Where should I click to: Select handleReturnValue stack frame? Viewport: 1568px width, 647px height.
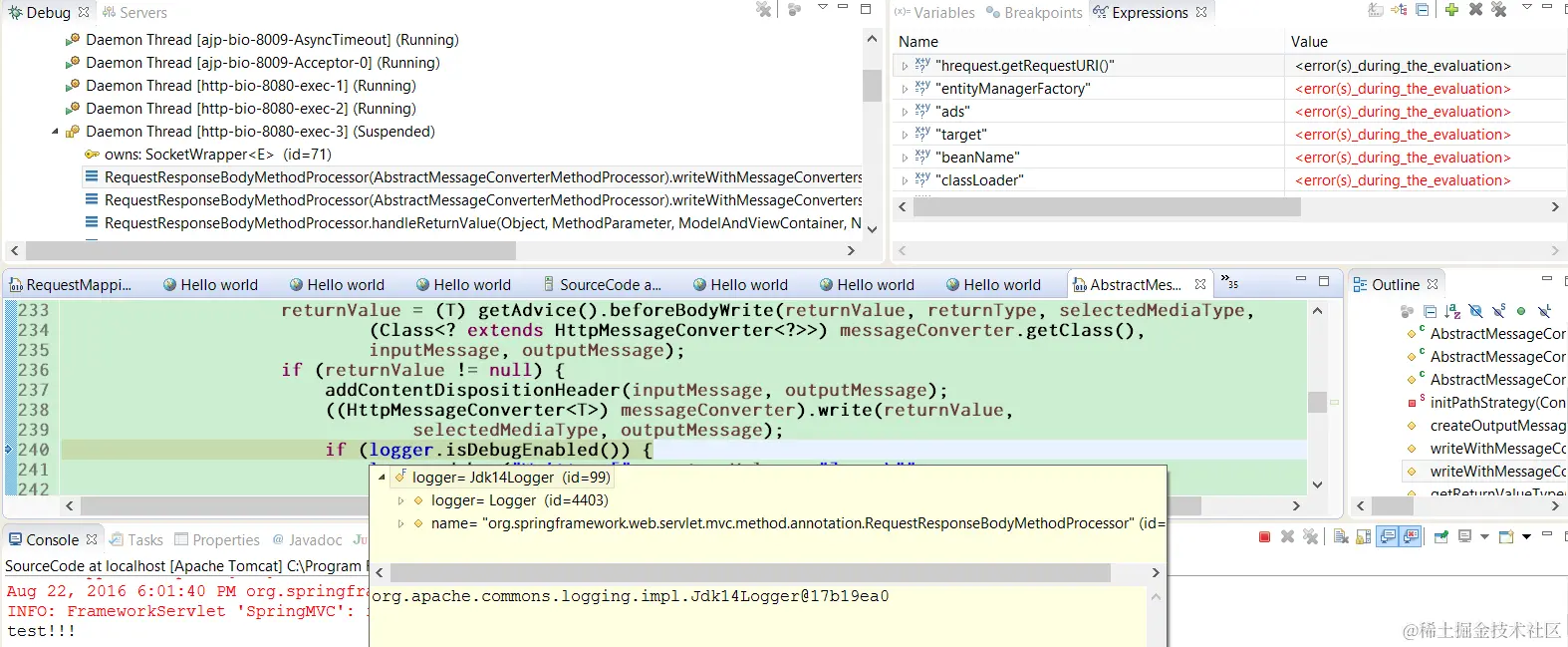point(473,223)
